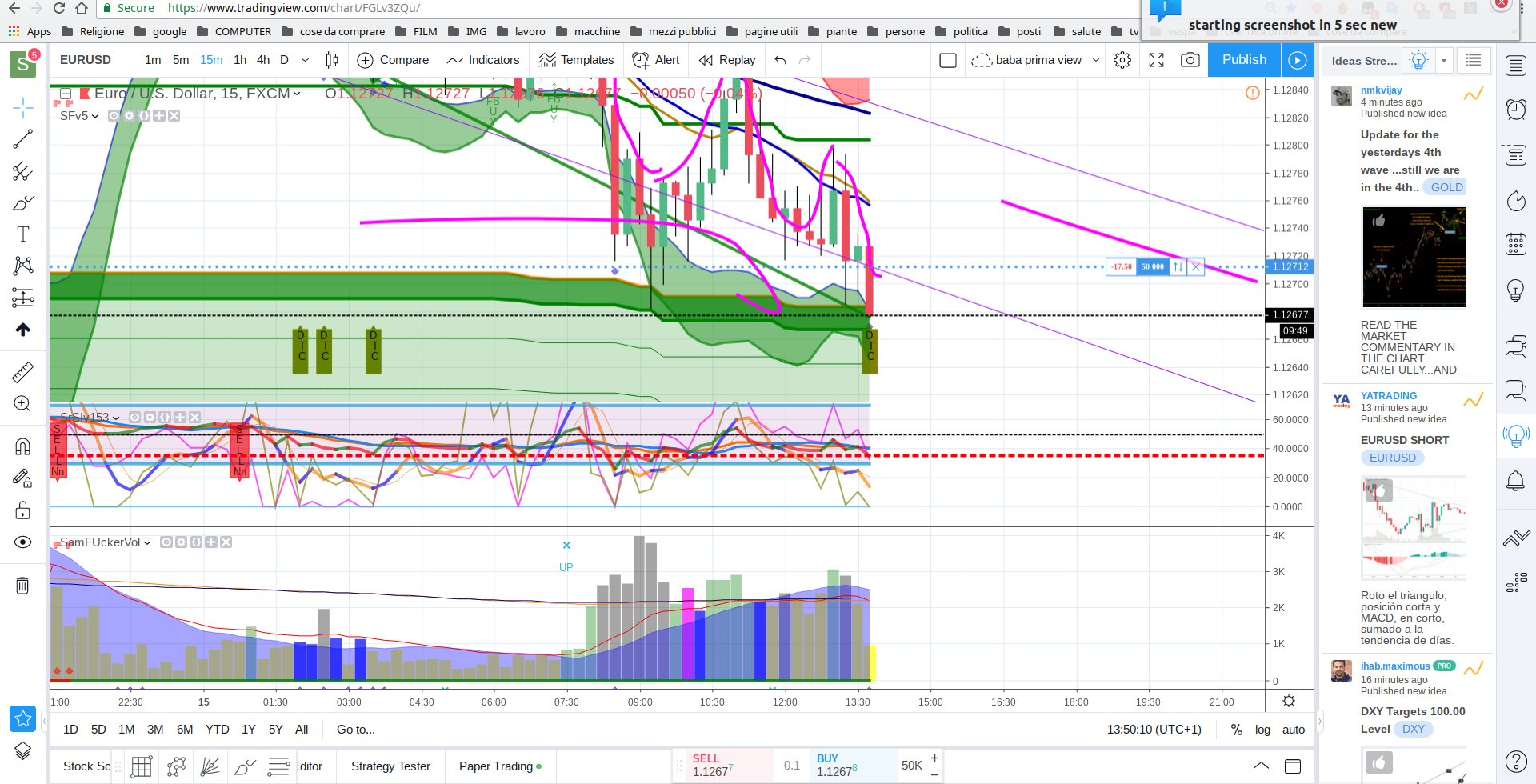This screenshot has width=1536, height=784.
Task: Click SELL 1.1267 button
Action: pyautogui.click(x=730, y=766)
